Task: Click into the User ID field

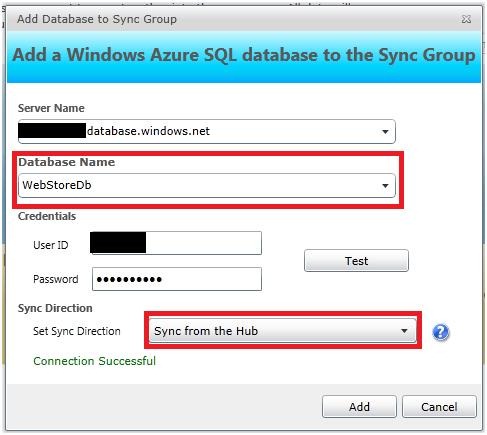Action: click(x=176, y=243)
